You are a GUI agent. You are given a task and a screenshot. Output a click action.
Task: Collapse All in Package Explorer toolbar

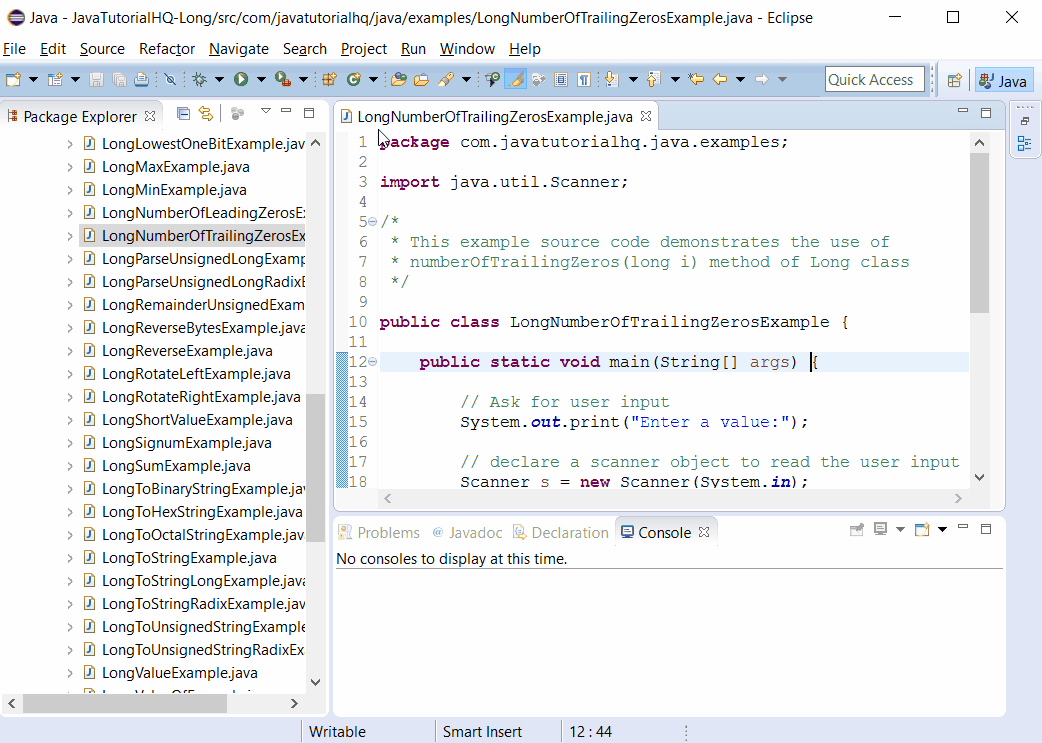tap(183, 114)
